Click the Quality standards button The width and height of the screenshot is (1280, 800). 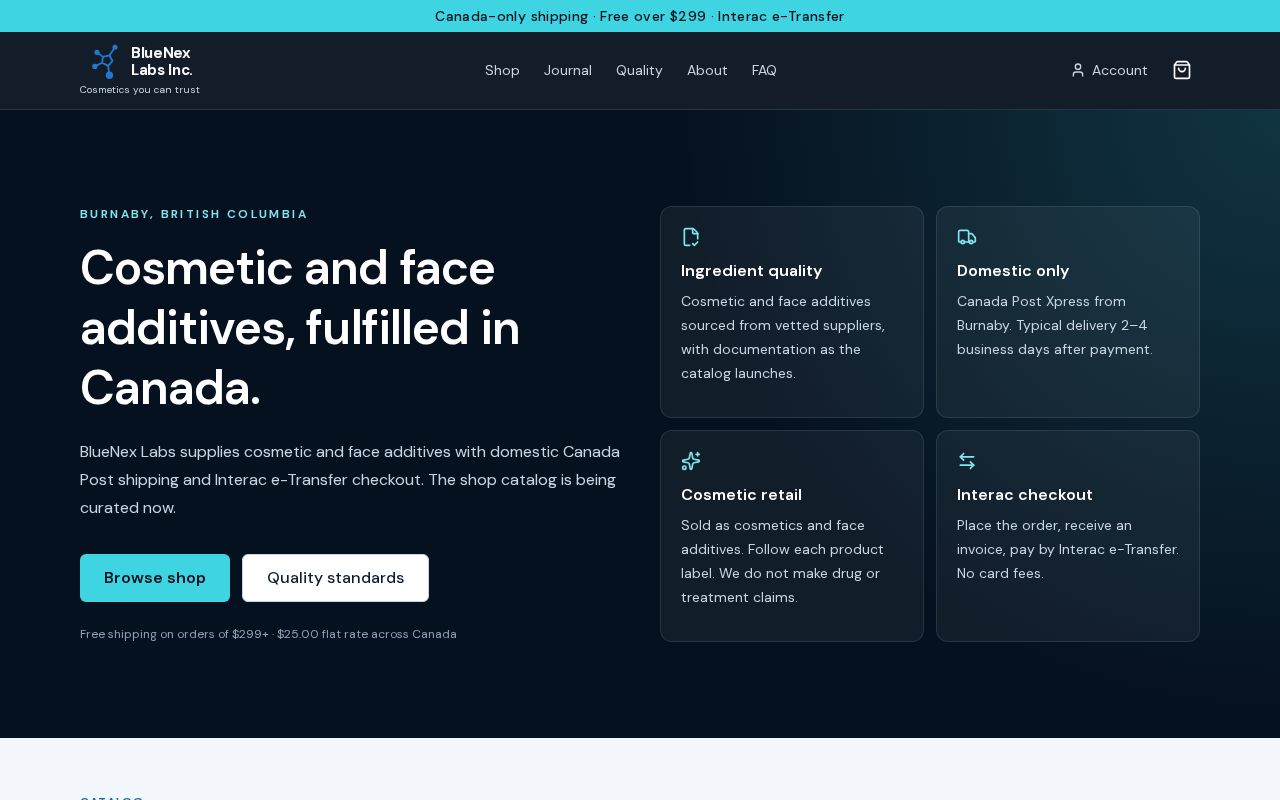coord(335,578)
